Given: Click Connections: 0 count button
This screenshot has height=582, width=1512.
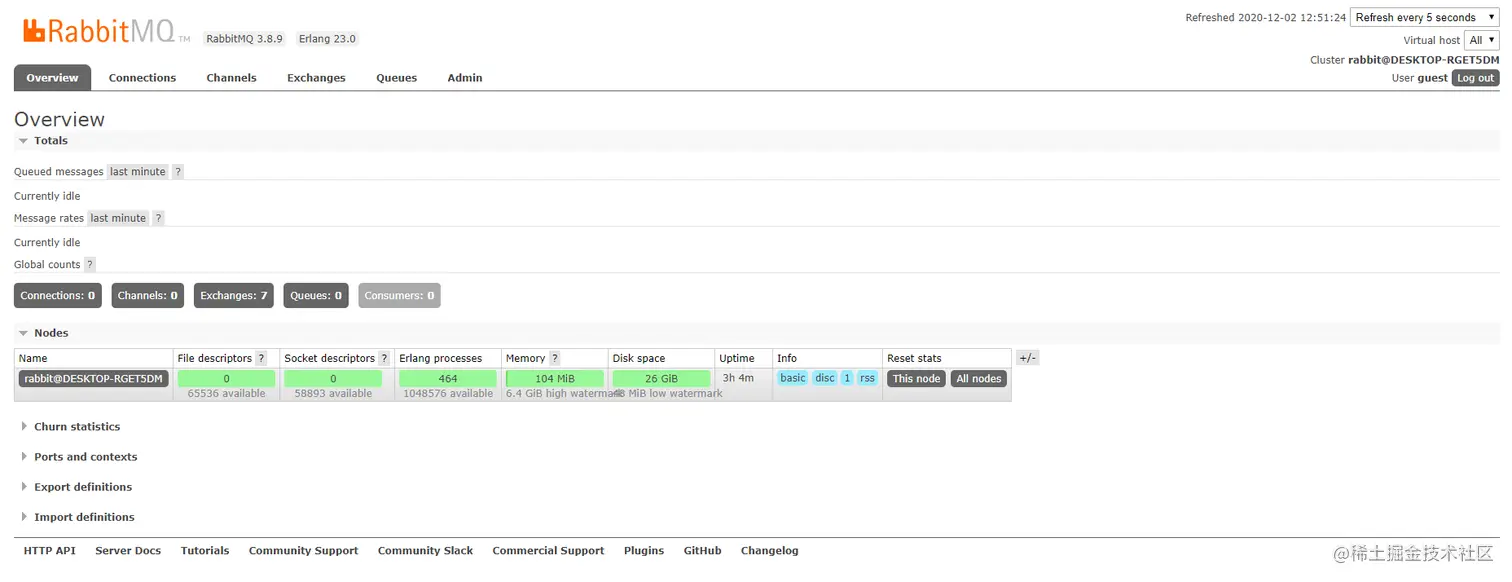Looking at the screenshot, I should tap(58, 296).
